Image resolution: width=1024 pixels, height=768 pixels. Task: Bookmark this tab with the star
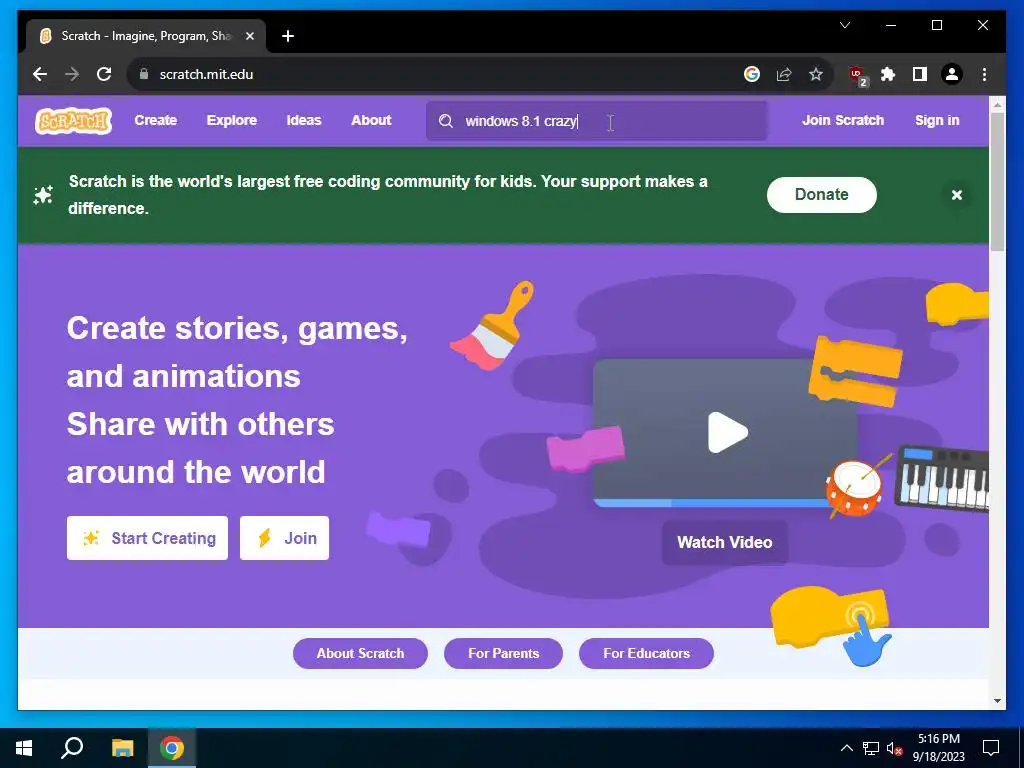click(816, 74)
